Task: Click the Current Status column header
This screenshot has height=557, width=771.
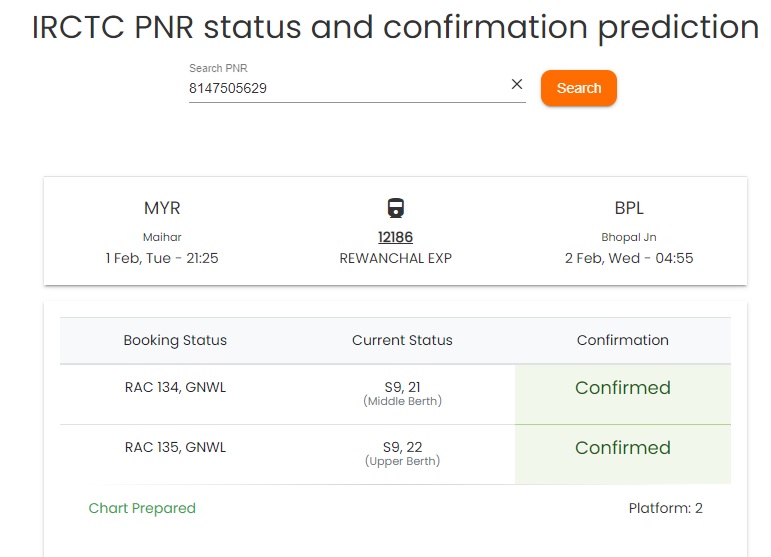Action: point(402,340)
